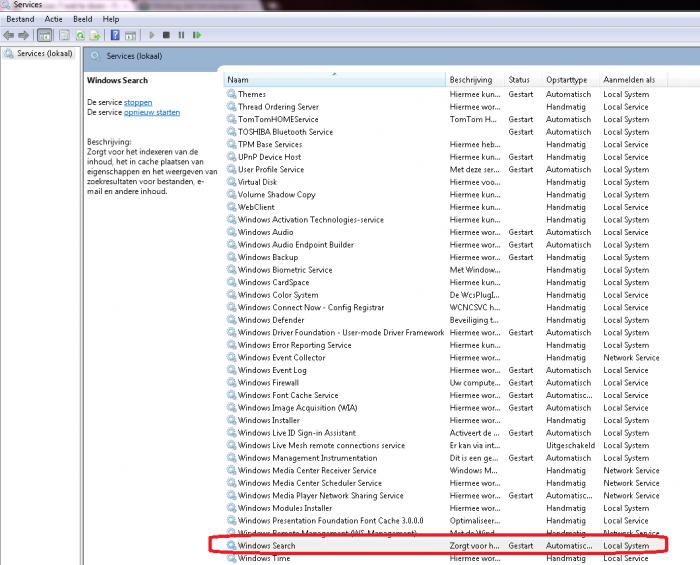The height and width of the screenshot is (565, 700).
Task: Sort by the Naam column header
Action: coord(334,79)
